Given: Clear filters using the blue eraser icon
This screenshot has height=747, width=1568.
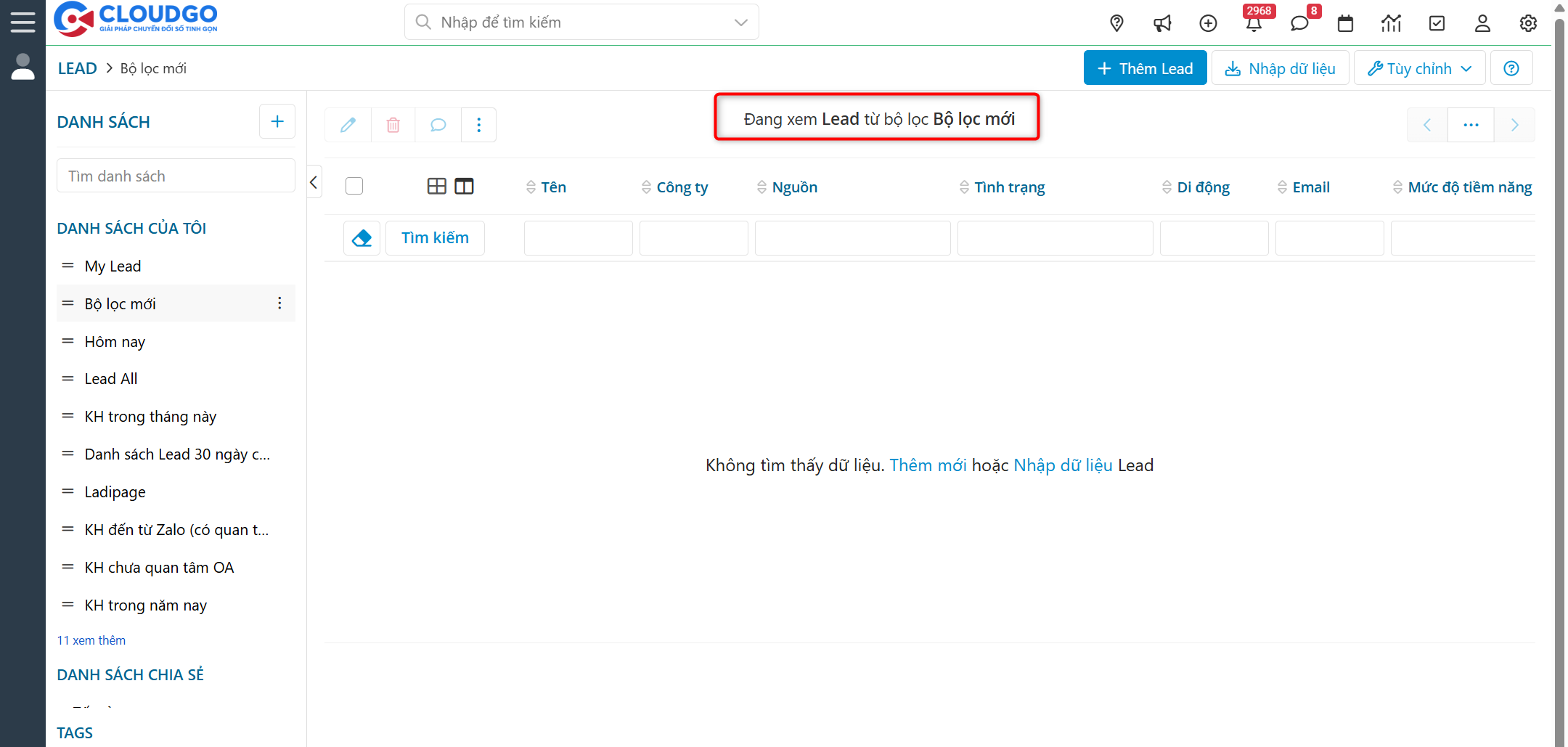Looking at the screenshot, I should [362, 237].
